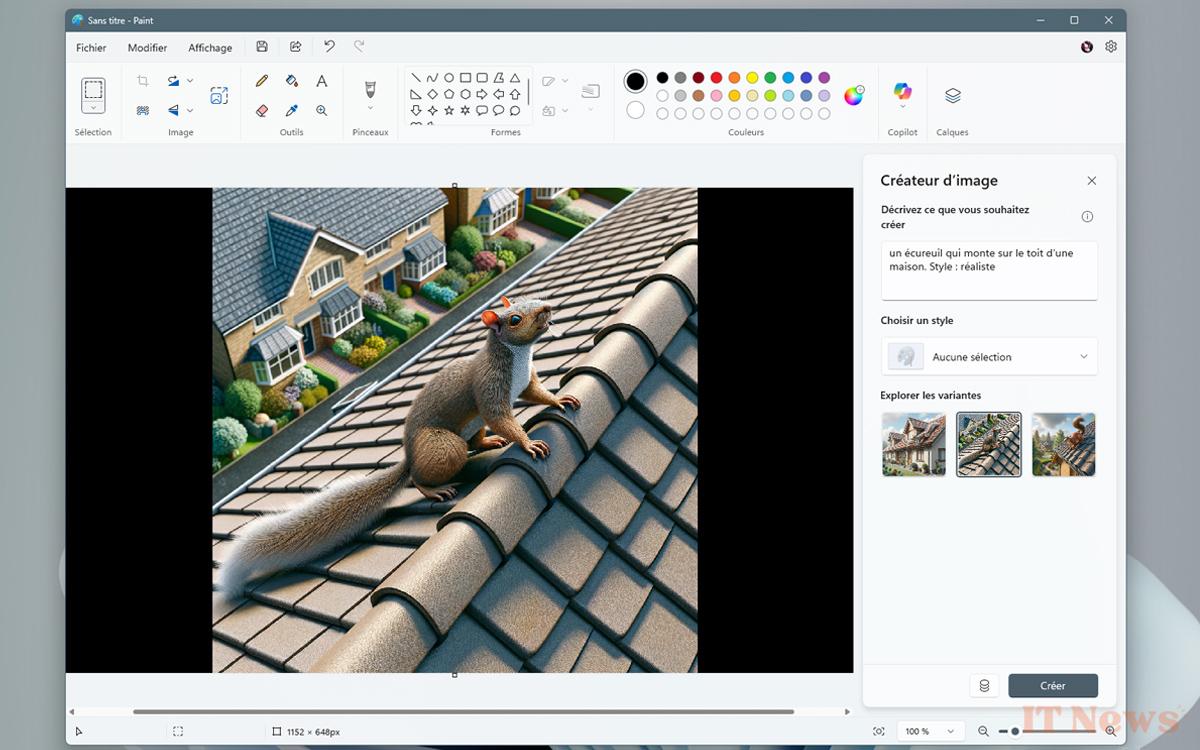The image size is (1200, 750).
Task: Click the info icon beside the description label
Action: (1087, 217)
